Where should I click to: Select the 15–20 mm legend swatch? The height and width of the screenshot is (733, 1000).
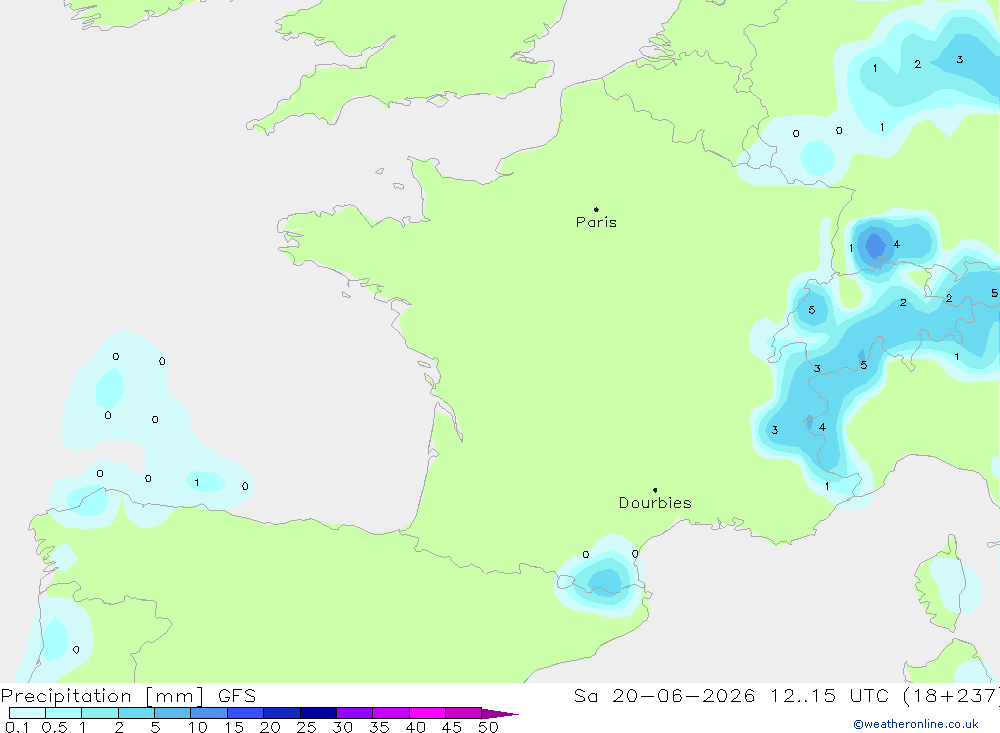(x=245, y=713)
